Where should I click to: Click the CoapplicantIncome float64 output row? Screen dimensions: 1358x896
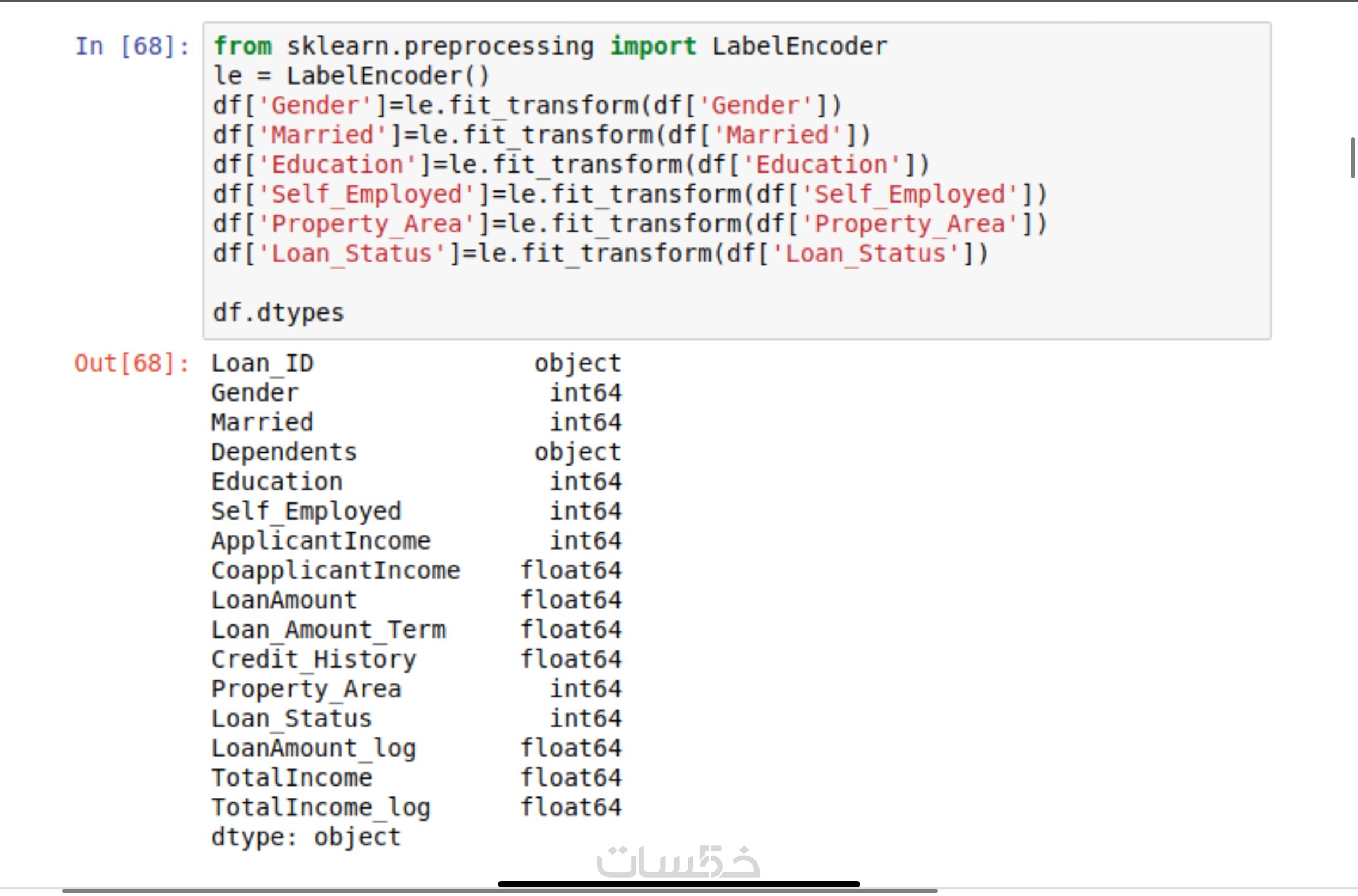415,570
